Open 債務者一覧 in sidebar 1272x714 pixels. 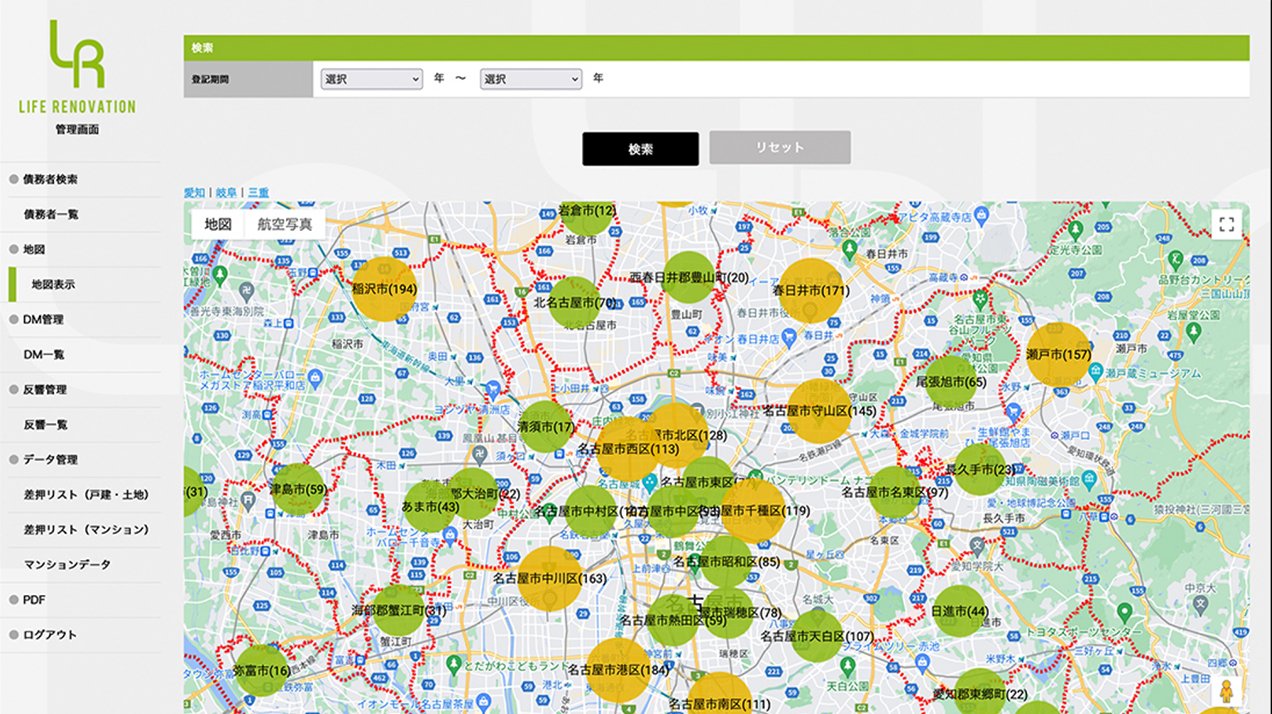51,215
